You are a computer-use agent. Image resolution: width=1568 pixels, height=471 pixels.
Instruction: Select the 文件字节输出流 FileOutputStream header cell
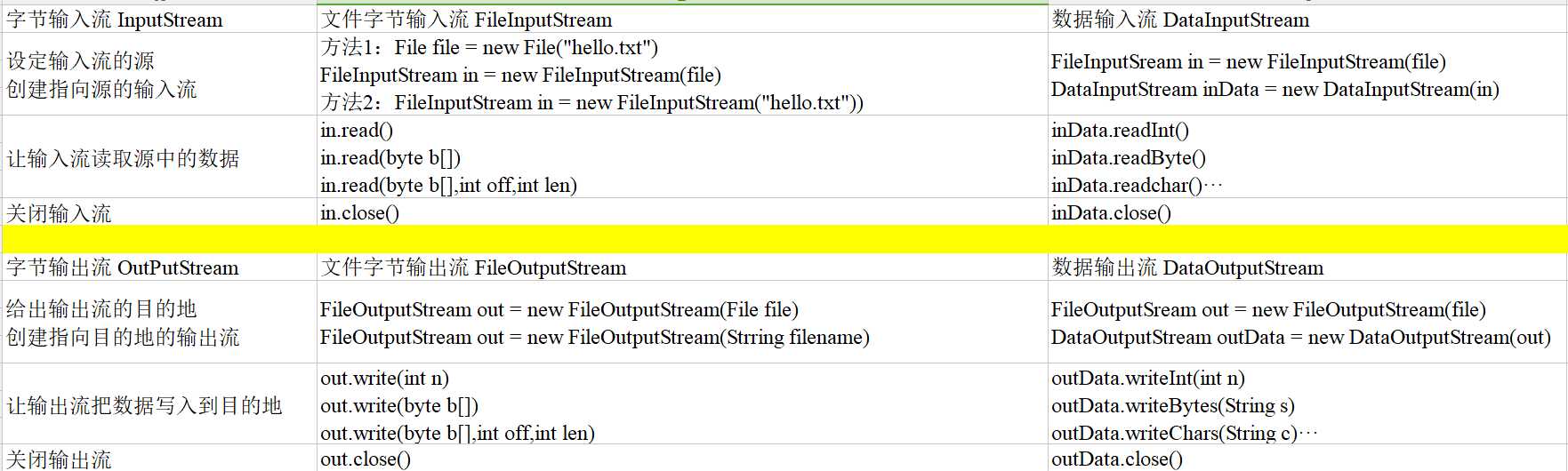point(682,267)
